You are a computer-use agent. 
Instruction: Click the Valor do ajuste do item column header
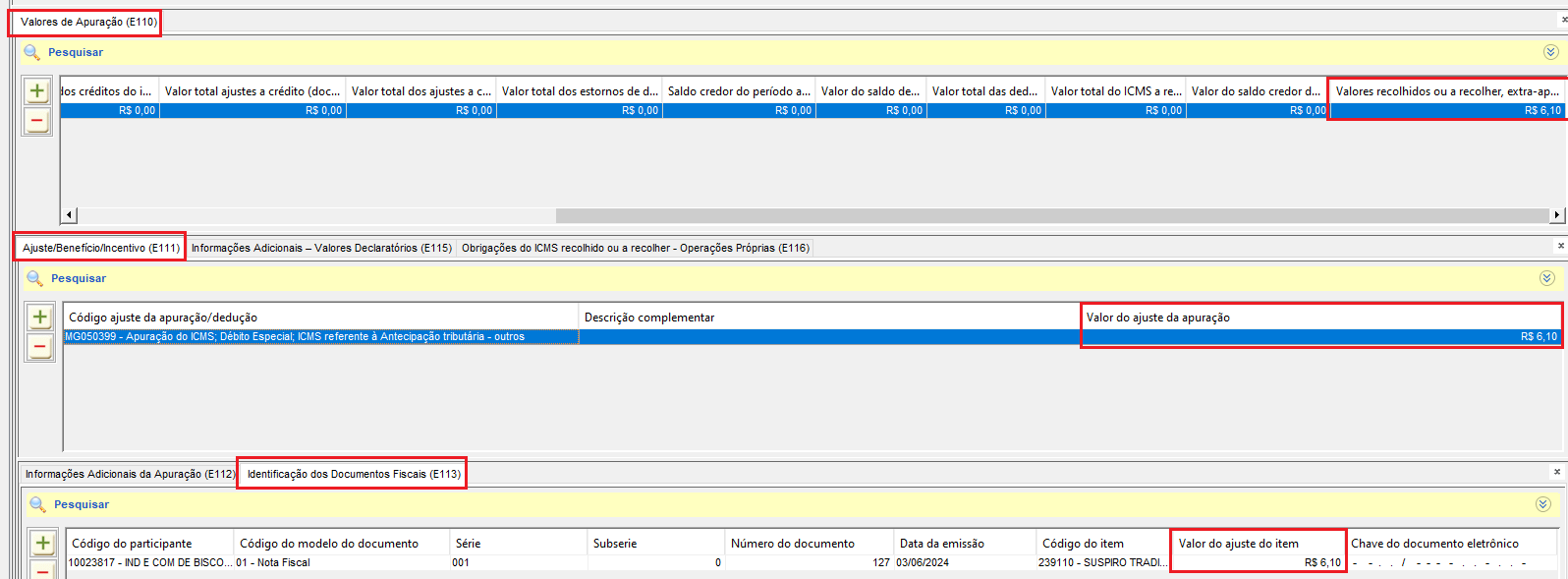[1238, 544]
